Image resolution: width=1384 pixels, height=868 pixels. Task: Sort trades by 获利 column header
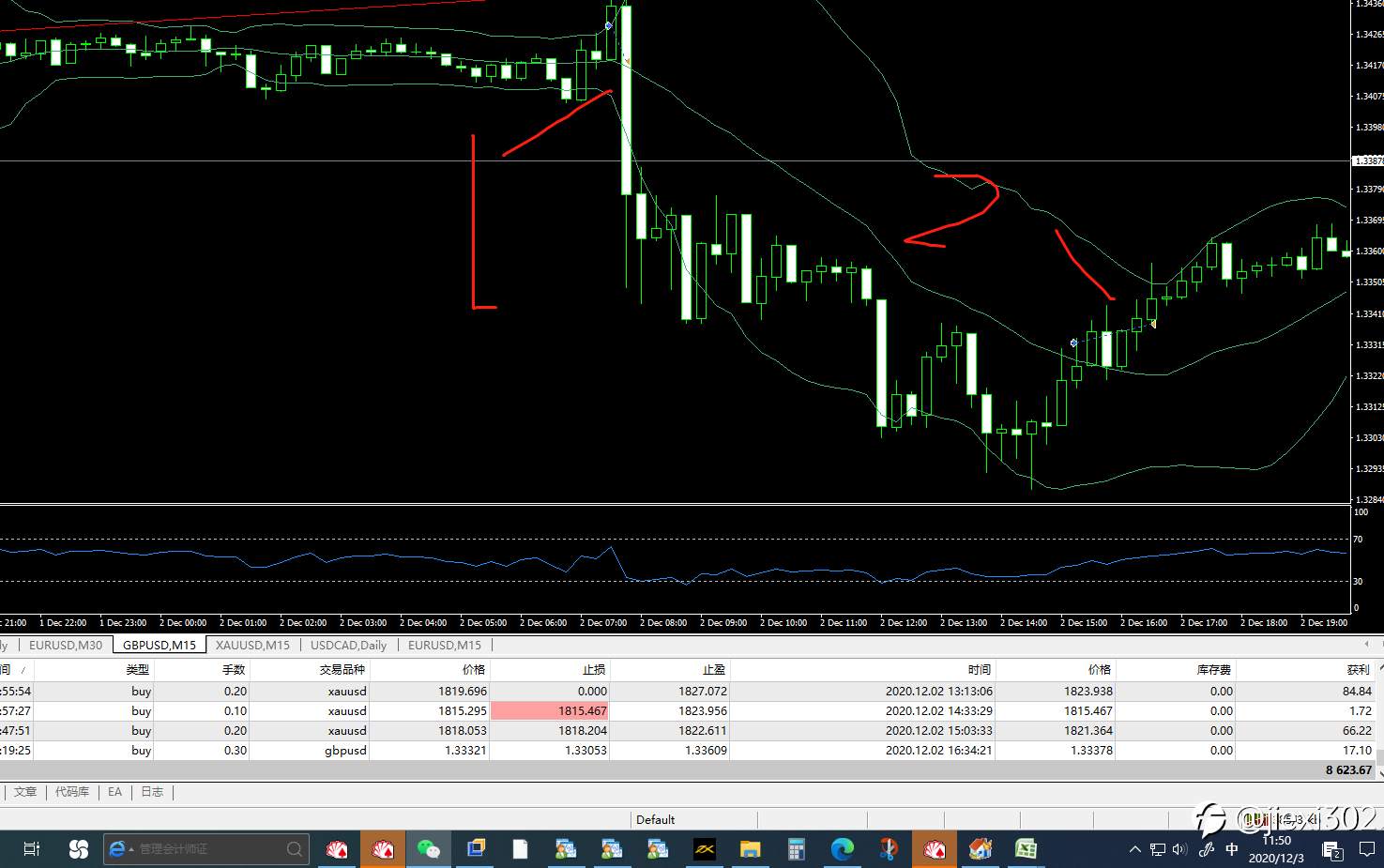(x=1358, y=669)
